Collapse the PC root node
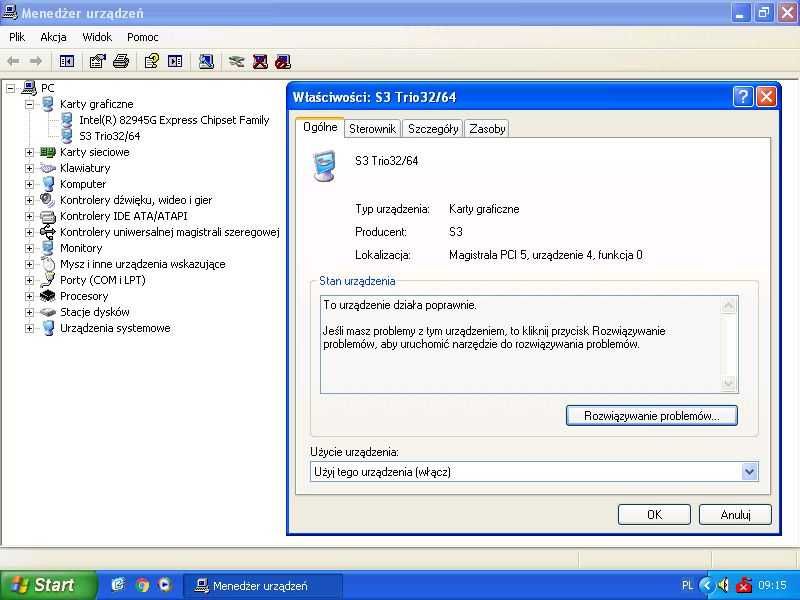The width and height of the screenshot is (800, 600). pyautogui.click(x=10, y=88)
